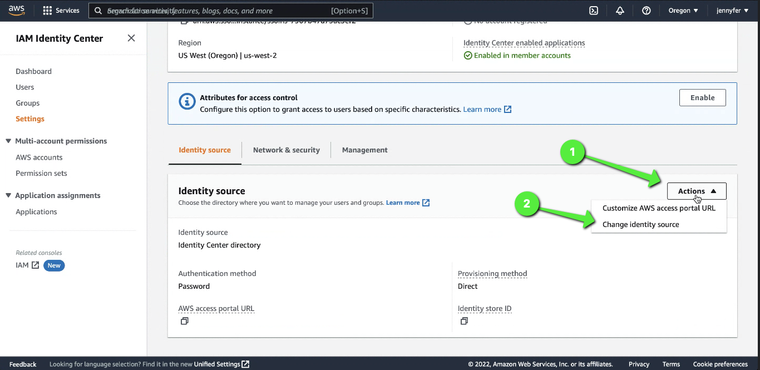Click the Enable button for attributes
760x370 pixels.
(702, 97)
